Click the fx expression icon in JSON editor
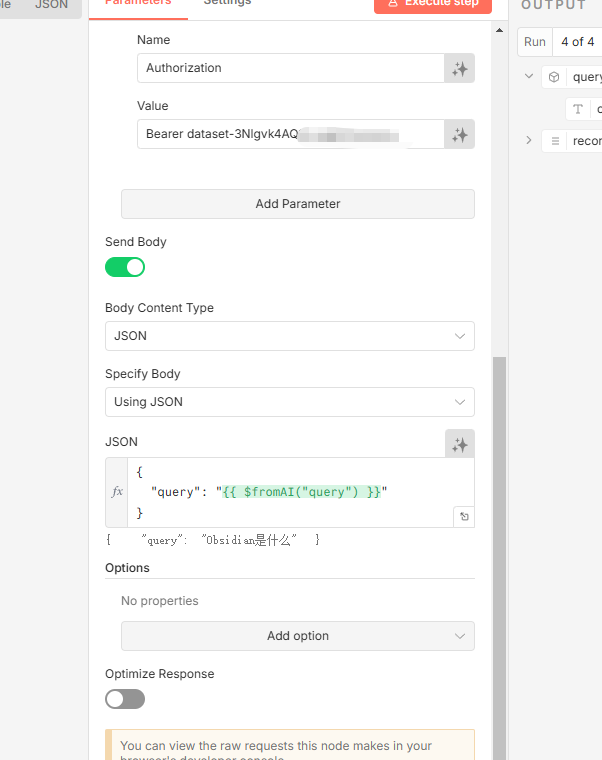 tap(117, 492)
